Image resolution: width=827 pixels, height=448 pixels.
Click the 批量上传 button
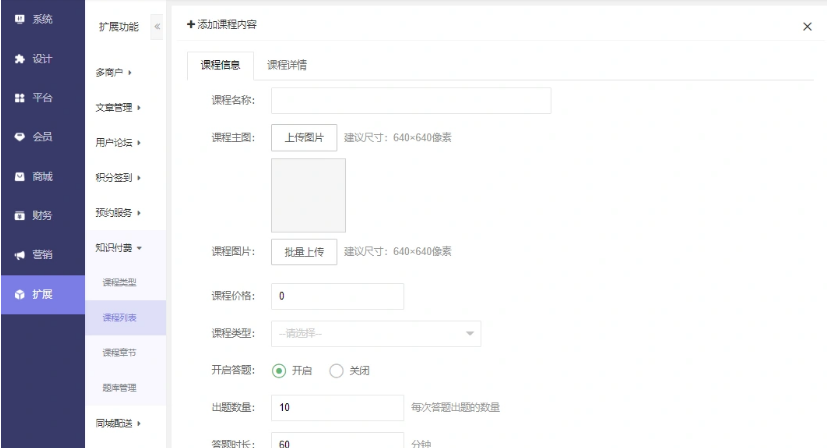[x=304, y=252]
